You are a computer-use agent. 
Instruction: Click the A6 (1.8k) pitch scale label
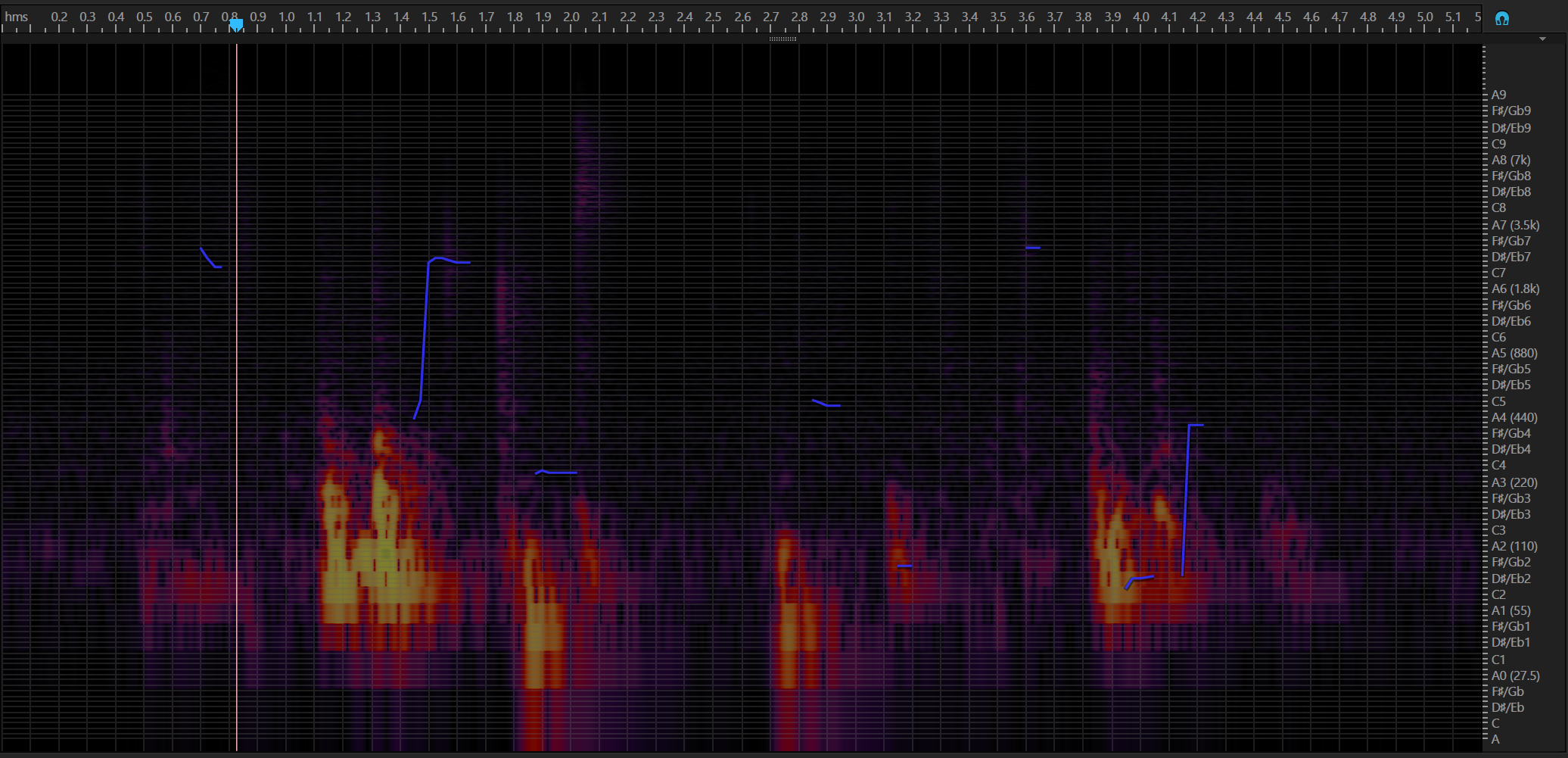tap(1515, 289)
